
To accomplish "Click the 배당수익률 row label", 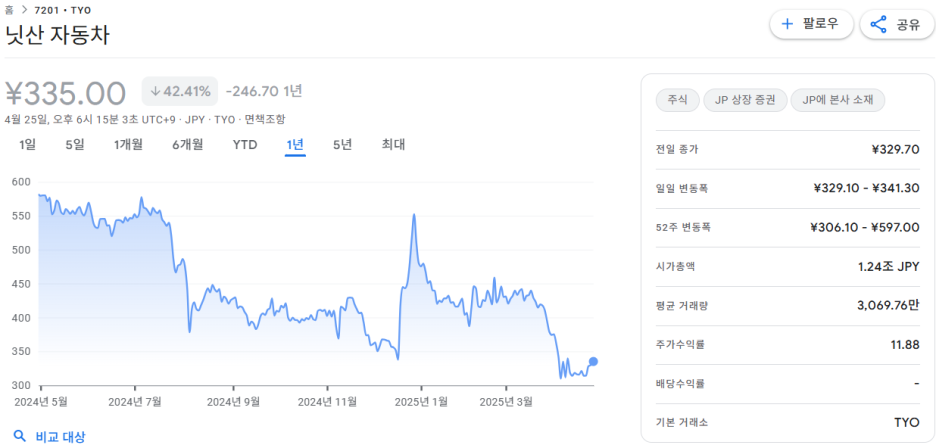I will click(x=680, y=383).
